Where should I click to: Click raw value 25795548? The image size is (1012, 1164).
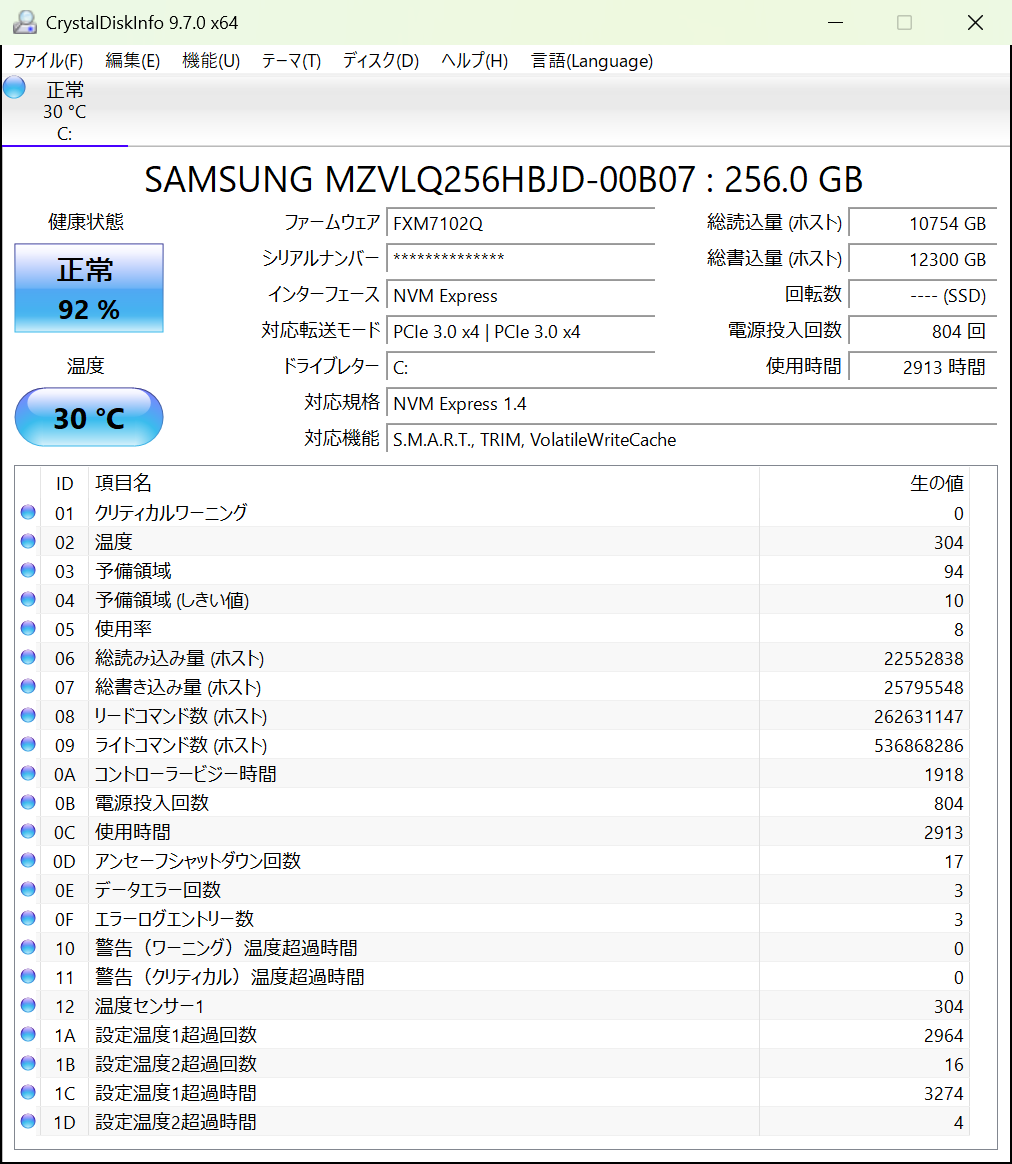tap(923, 687)
